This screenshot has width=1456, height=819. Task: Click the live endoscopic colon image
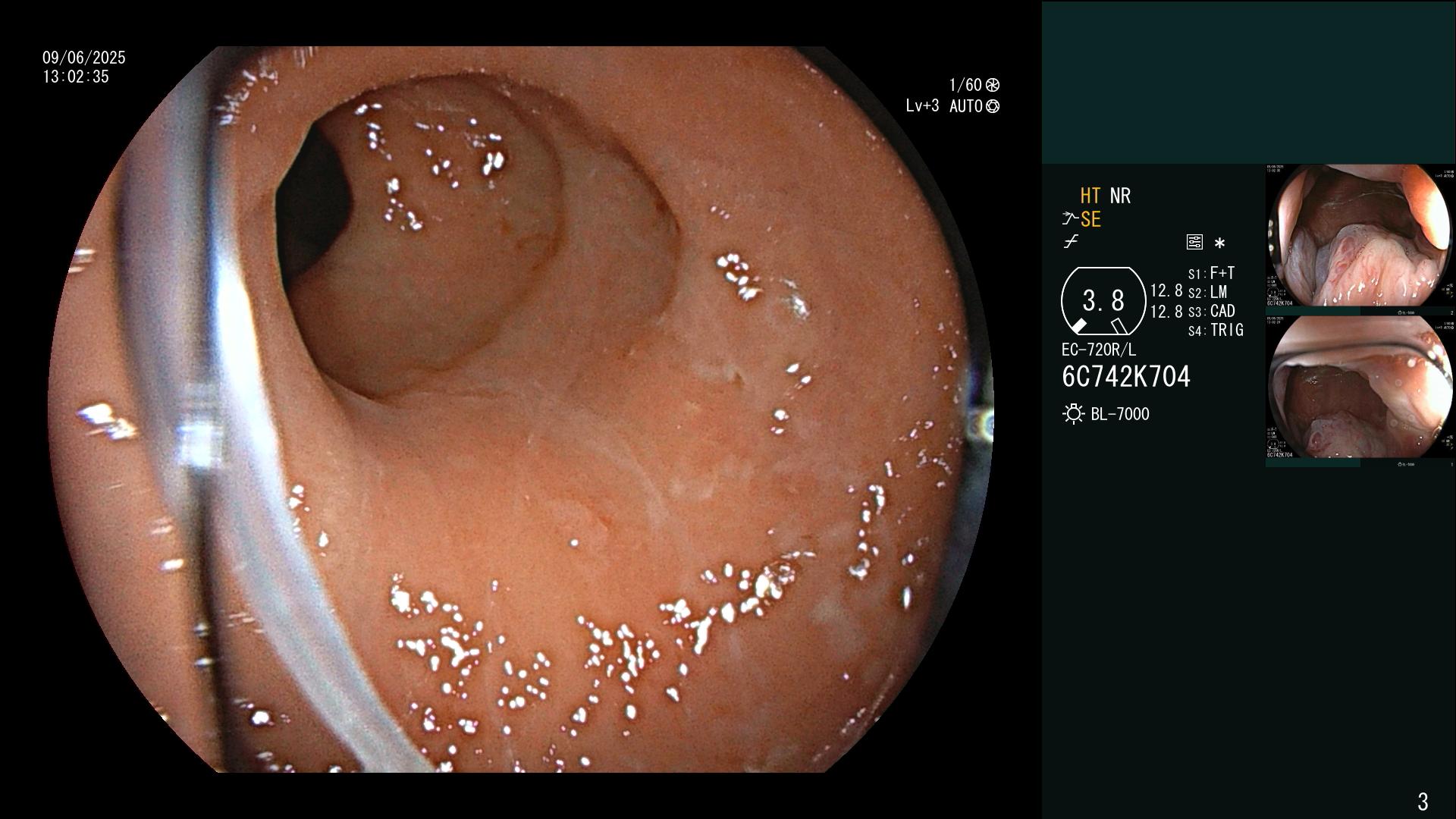[520, 409]
